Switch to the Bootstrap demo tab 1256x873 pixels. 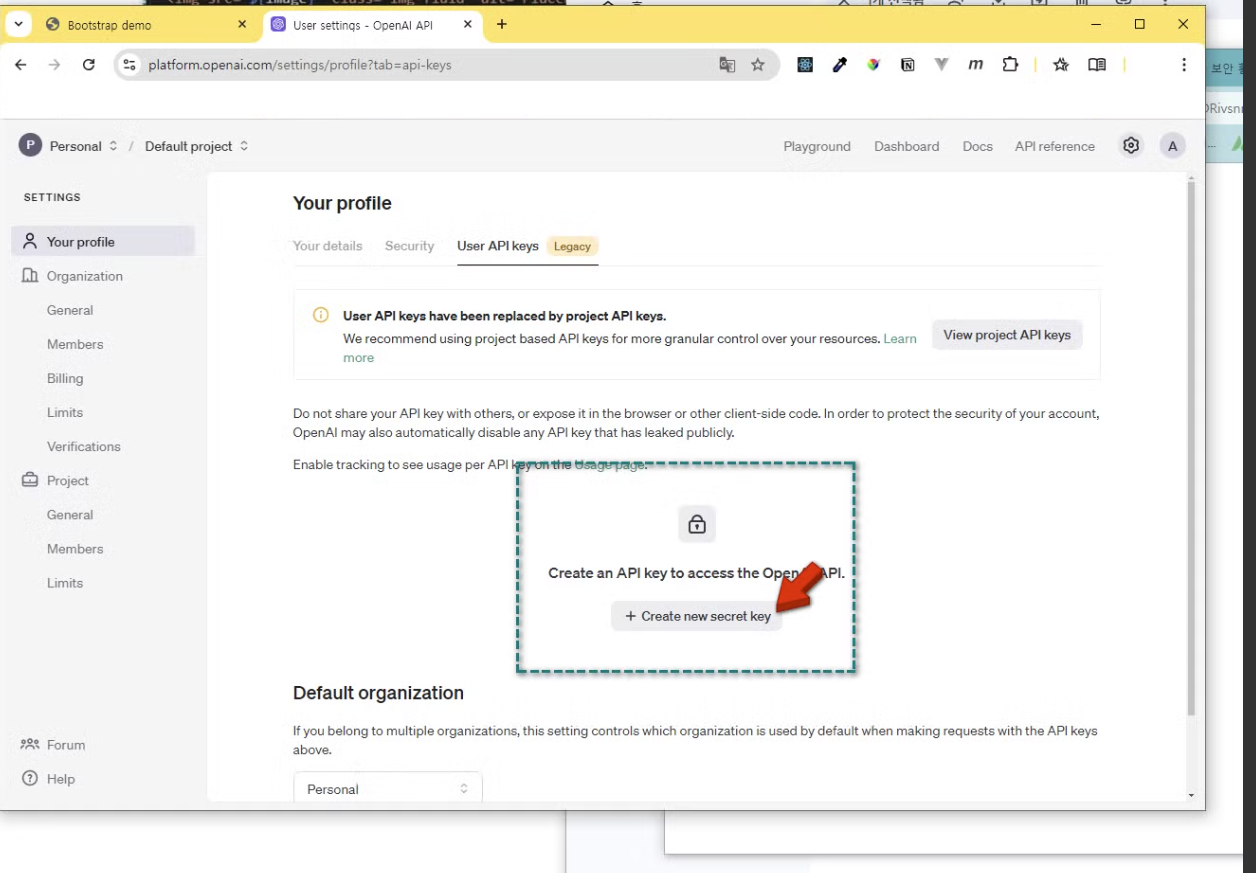[x=145, y=25]
